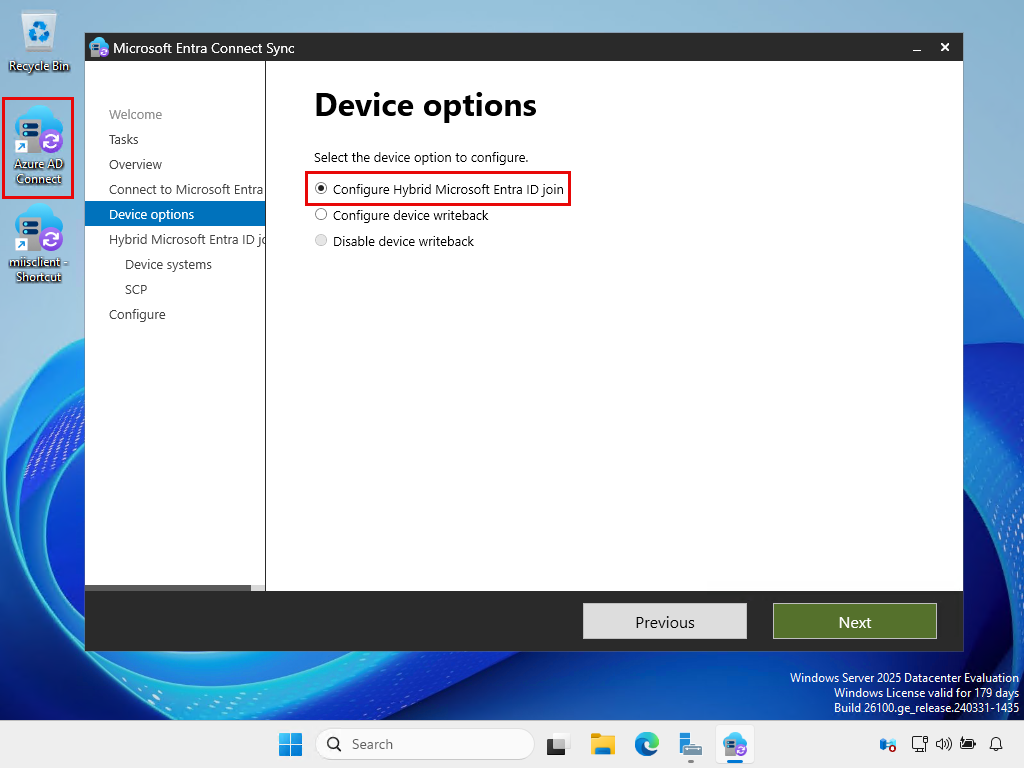Click the blue tray icon left of network

tap(888, 744)
